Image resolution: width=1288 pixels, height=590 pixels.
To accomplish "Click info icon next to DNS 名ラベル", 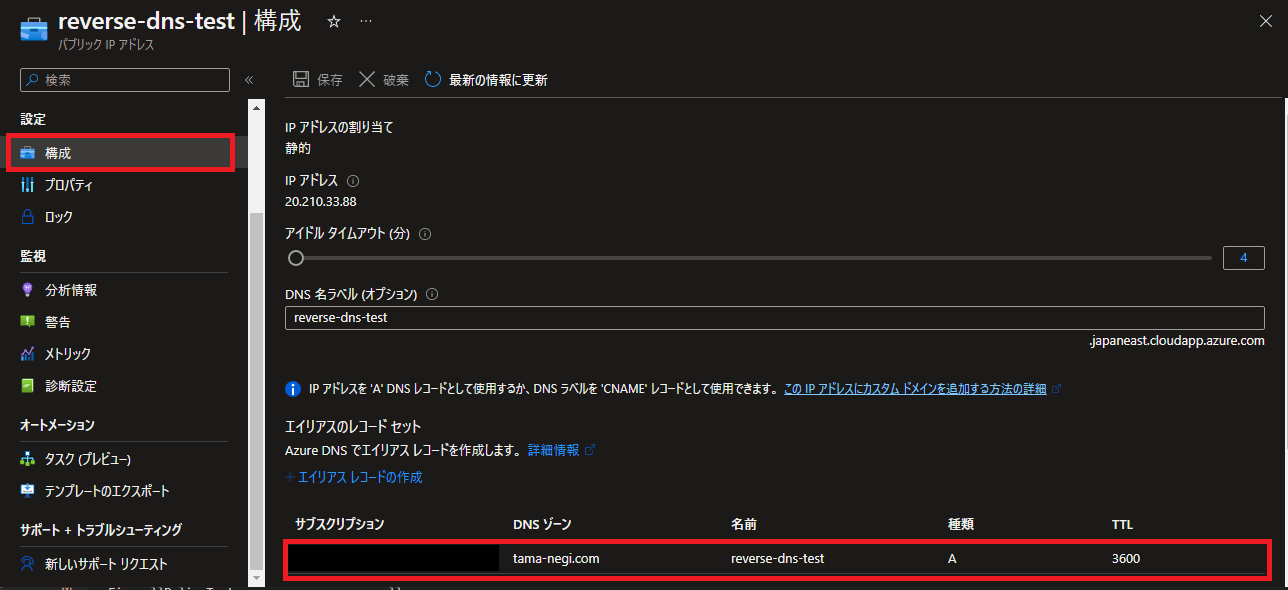I will coord(433,294).
